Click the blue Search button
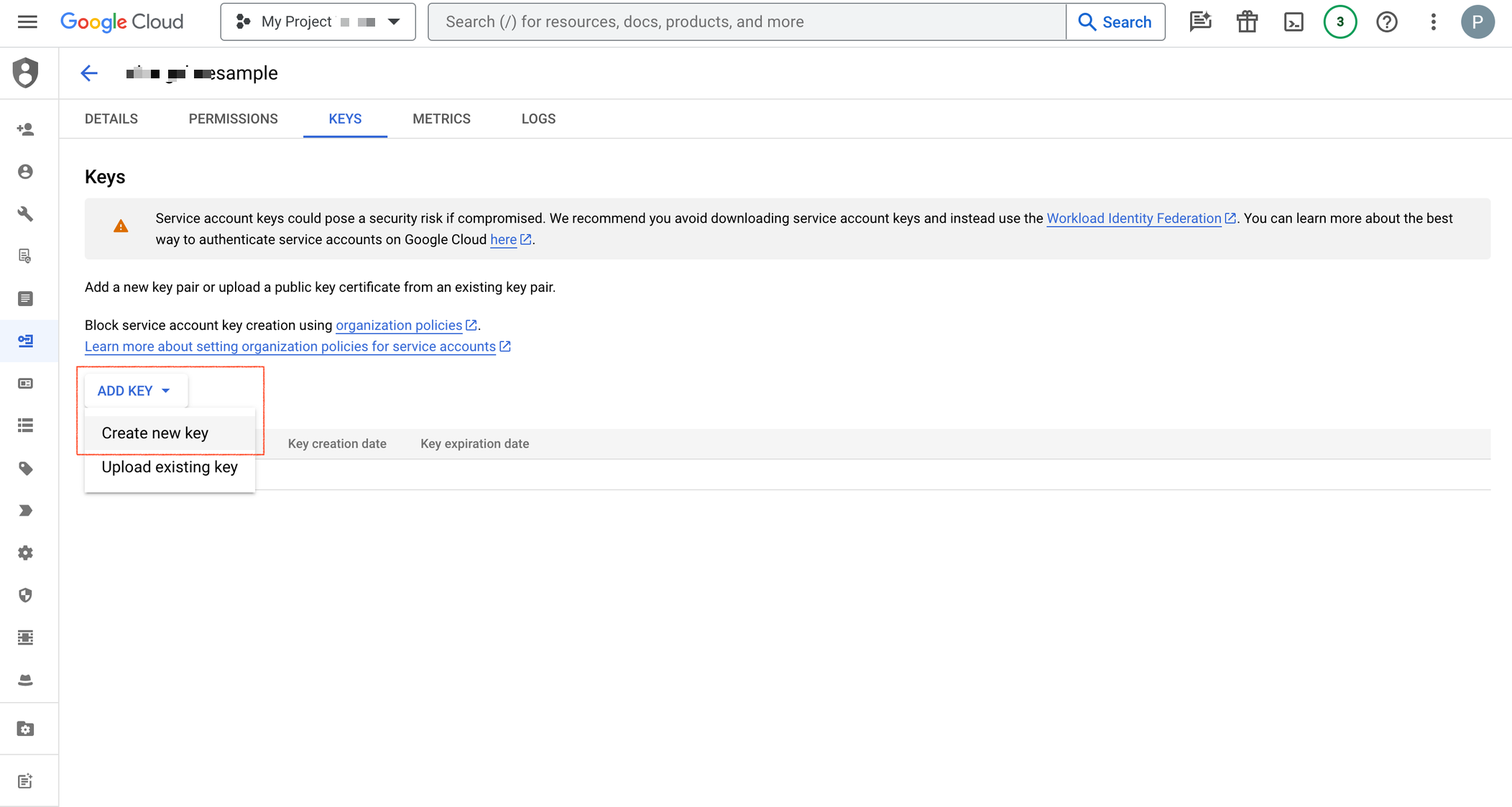The height and width of the screenshot is (807, 1512). pyautogui.click(x=1115, y=22)
